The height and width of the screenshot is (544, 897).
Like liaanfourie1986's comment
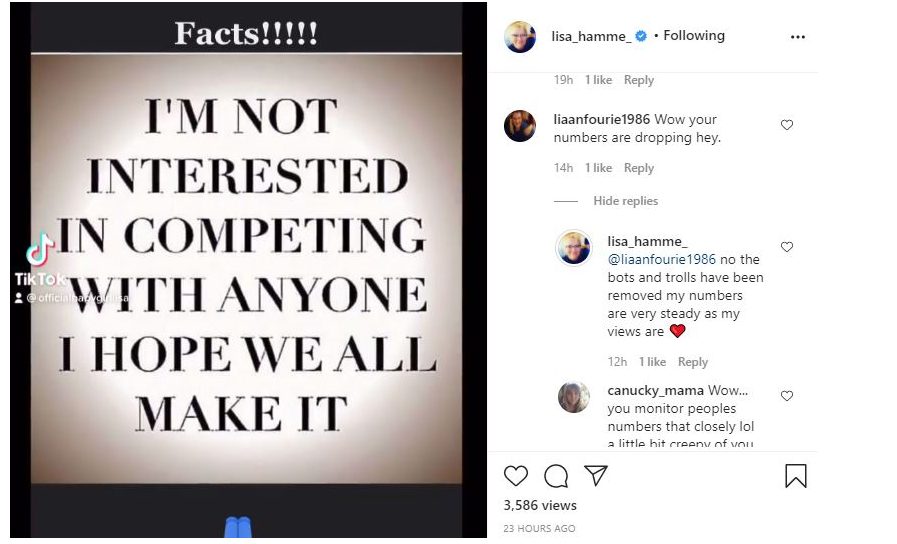click(x=787, y=126)
